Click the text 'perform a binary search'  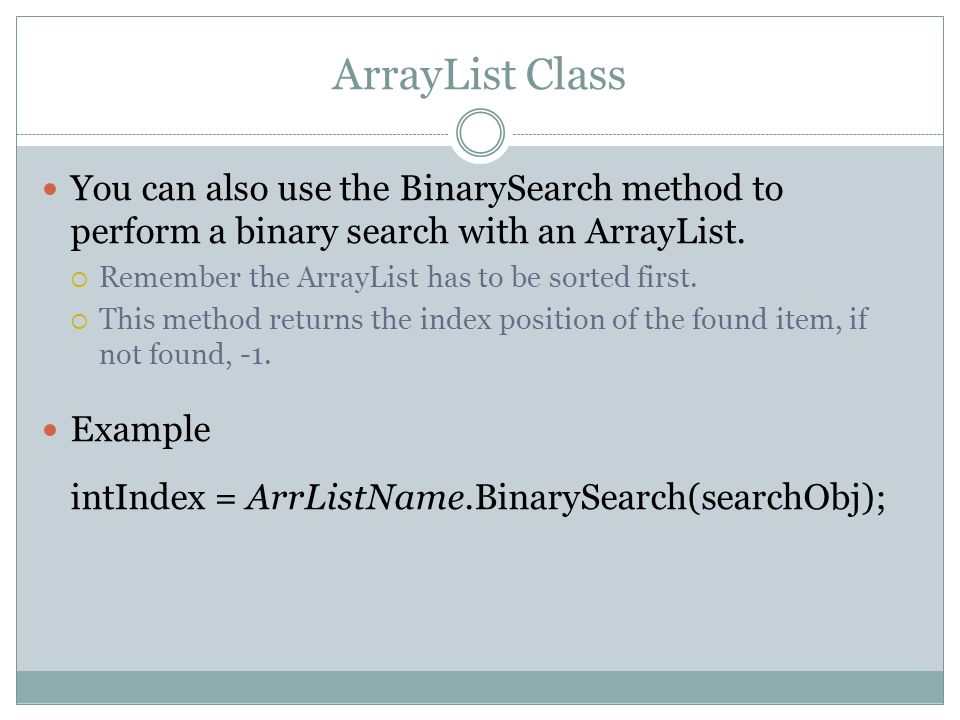pos(260,232)
